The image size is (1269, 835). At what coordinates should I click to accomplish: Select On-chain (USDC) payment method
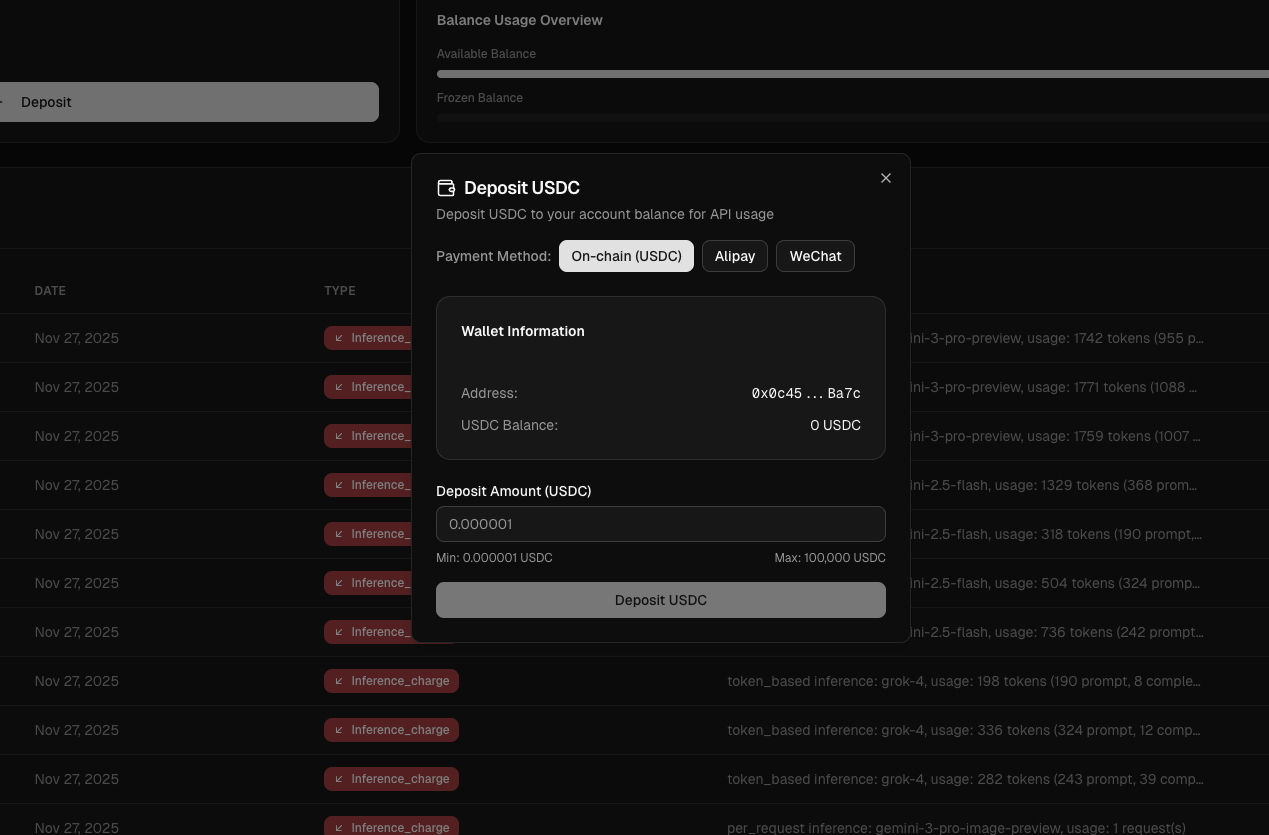pos(626,256)
